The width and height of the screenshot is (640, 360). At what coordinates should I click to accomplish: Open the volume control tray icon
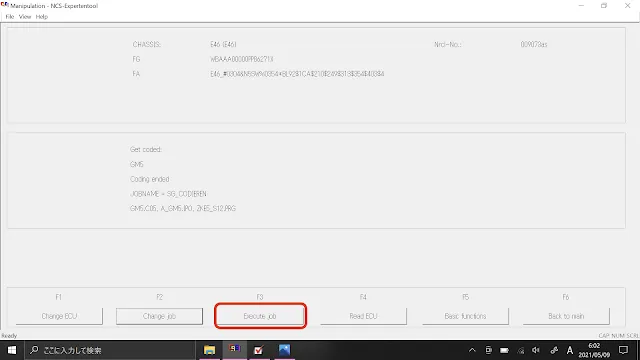click(536, 350)
